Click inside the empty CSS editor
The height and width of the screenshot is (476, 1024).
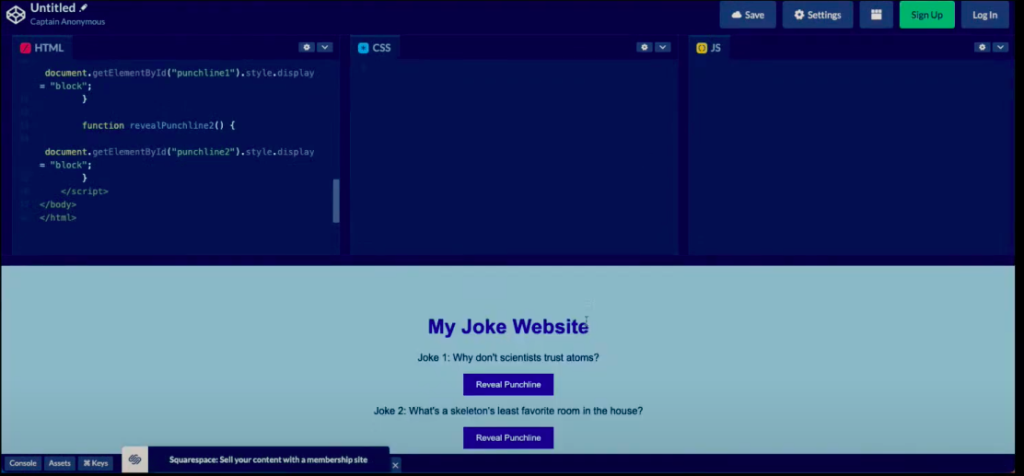(x=514, y=157)
